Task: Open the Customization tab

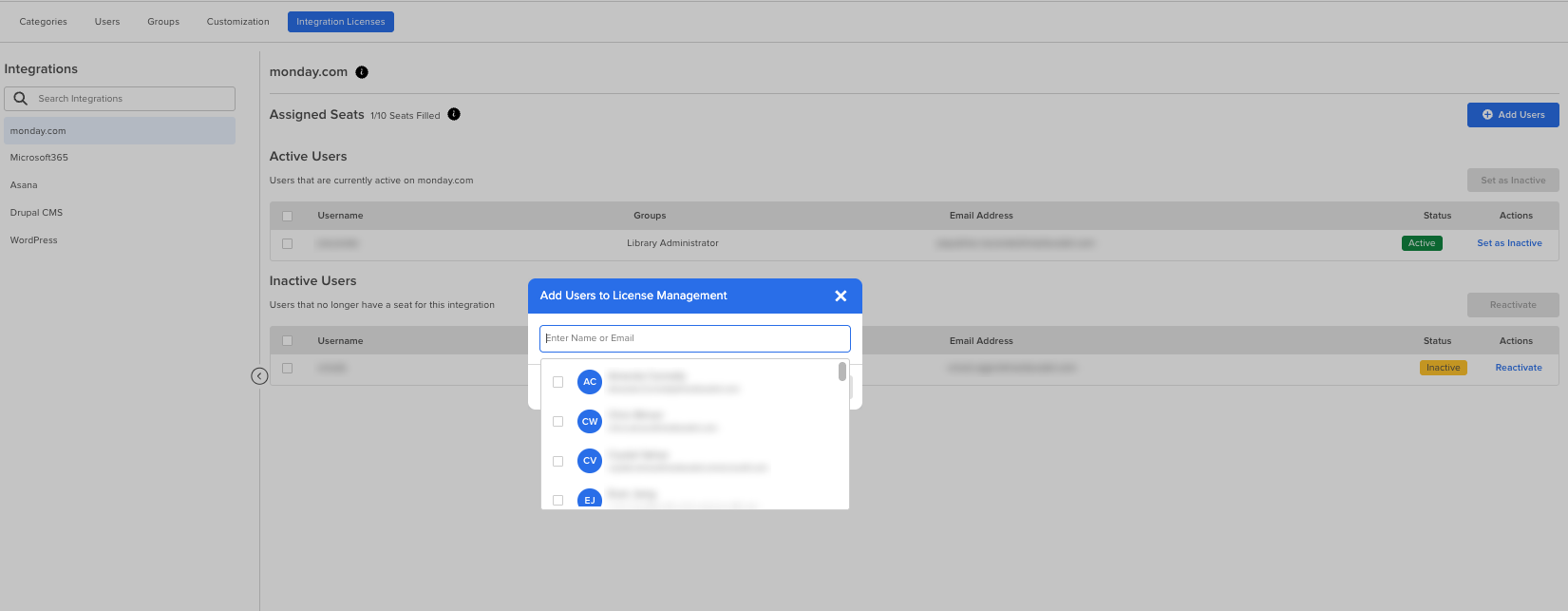Action: (238, 22)
